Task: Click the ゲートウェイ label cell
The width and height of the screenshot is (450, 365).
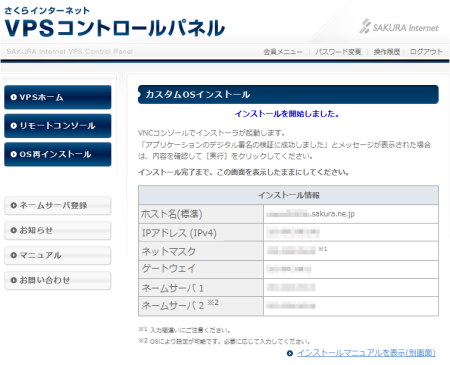Action: (x=201, y=269)
